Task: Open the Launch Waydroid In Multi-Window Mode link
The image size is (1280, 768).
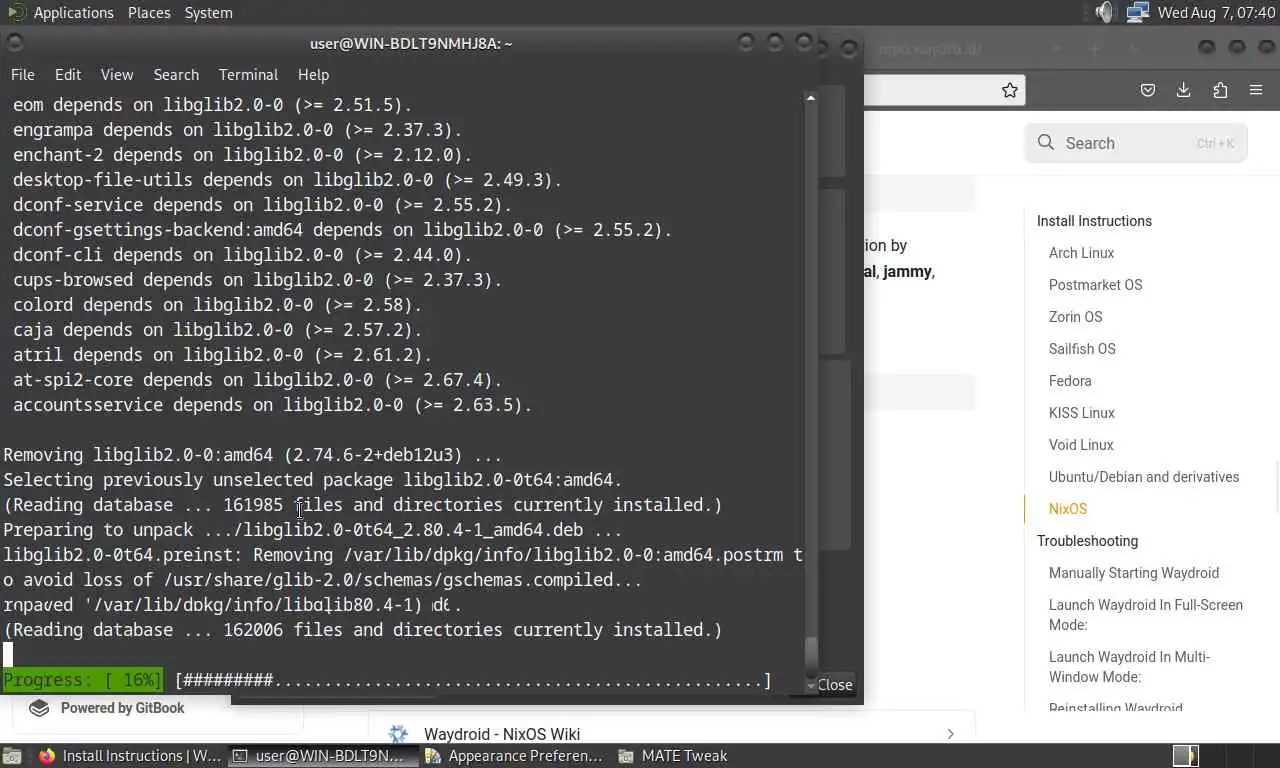Action: coord(1129,667)
